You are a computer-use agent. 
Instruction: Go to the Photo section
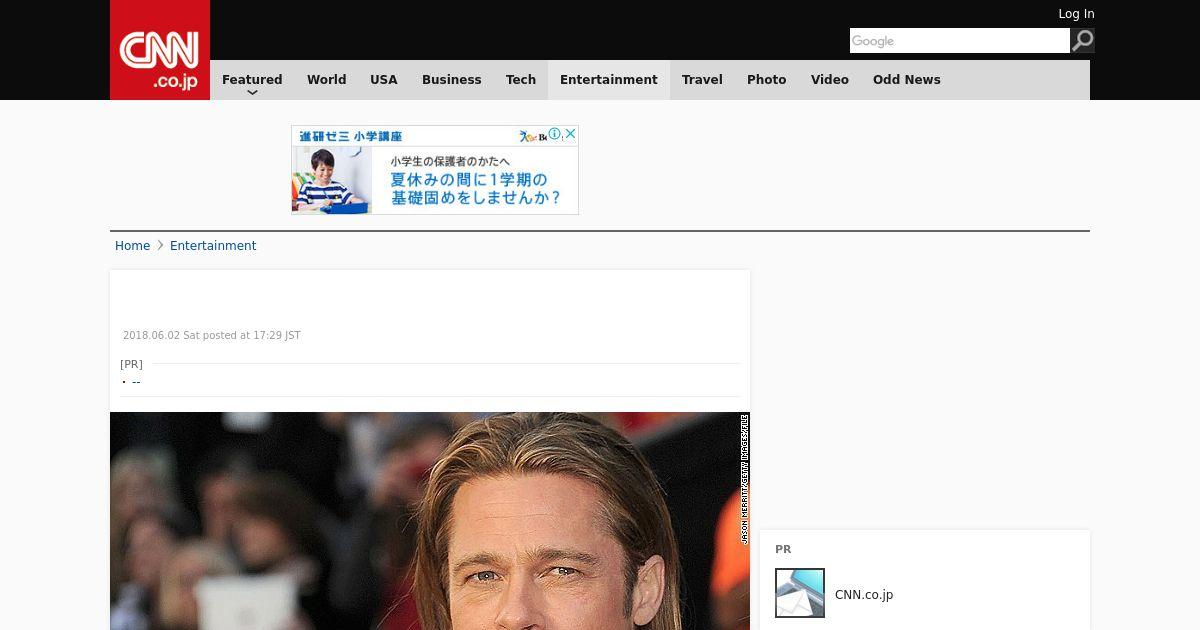click(767, 80)
